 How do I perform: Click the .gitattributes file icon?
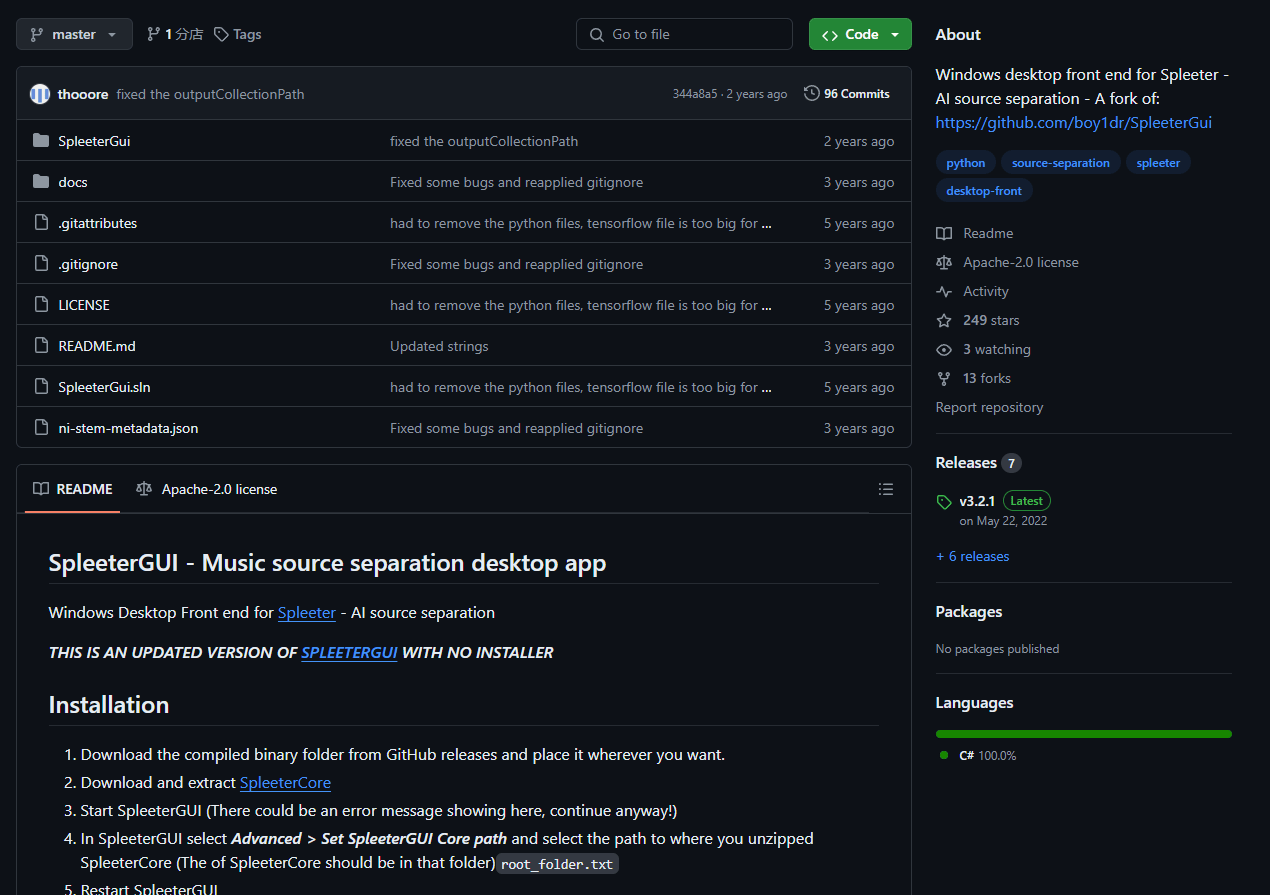click(x=41, y=223)
